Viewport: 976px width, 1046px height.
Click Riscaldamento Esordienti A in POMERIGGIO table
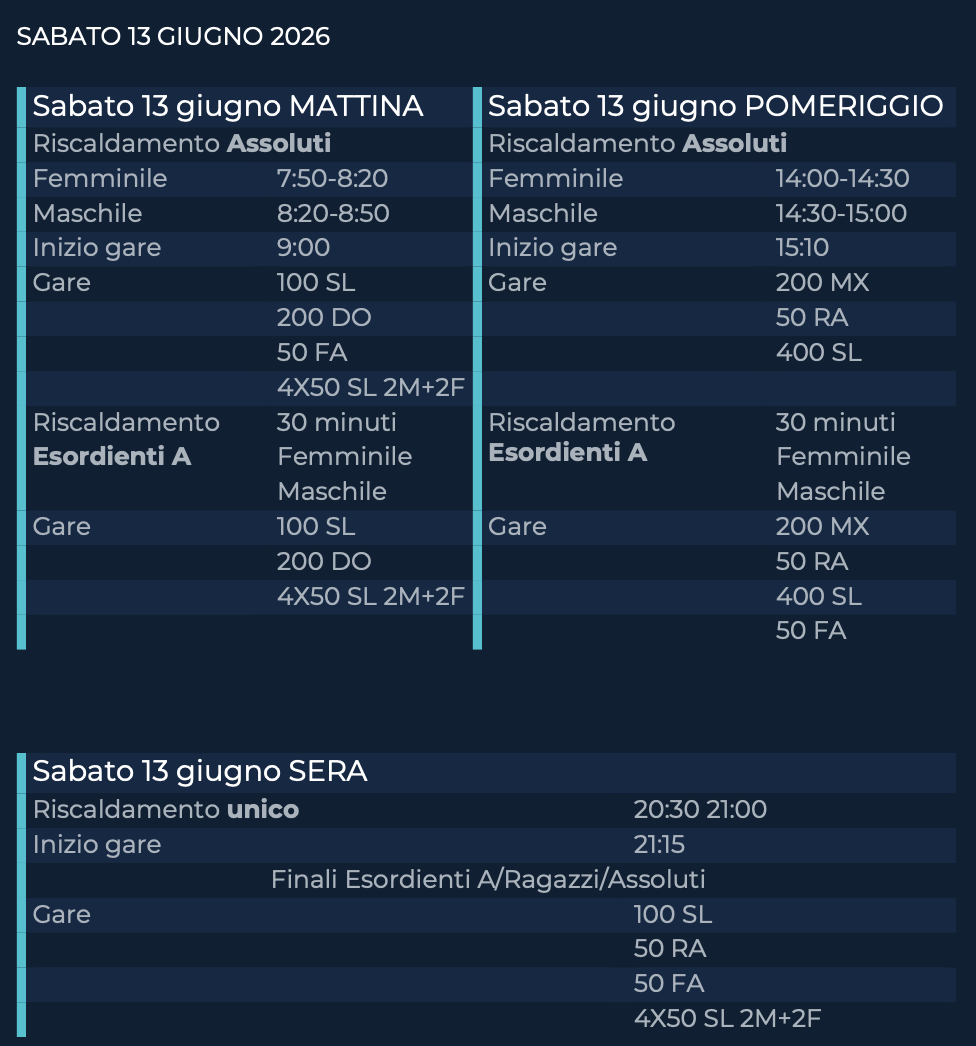pyautogui.click(x=581, y=437)
